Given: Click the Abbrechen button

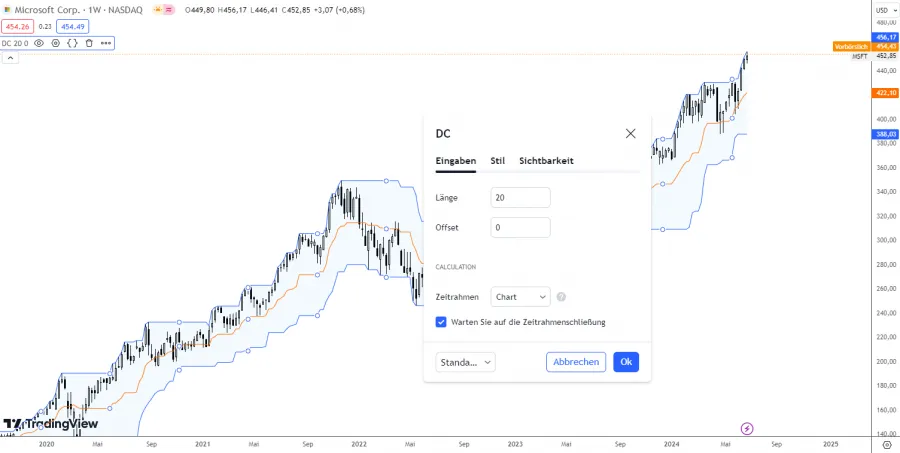Looking at the screenshot, I should pos(576,362).
